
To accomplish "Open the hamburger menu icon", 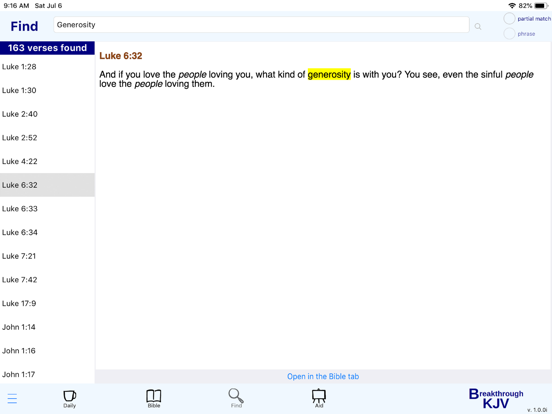I will 12,399.
